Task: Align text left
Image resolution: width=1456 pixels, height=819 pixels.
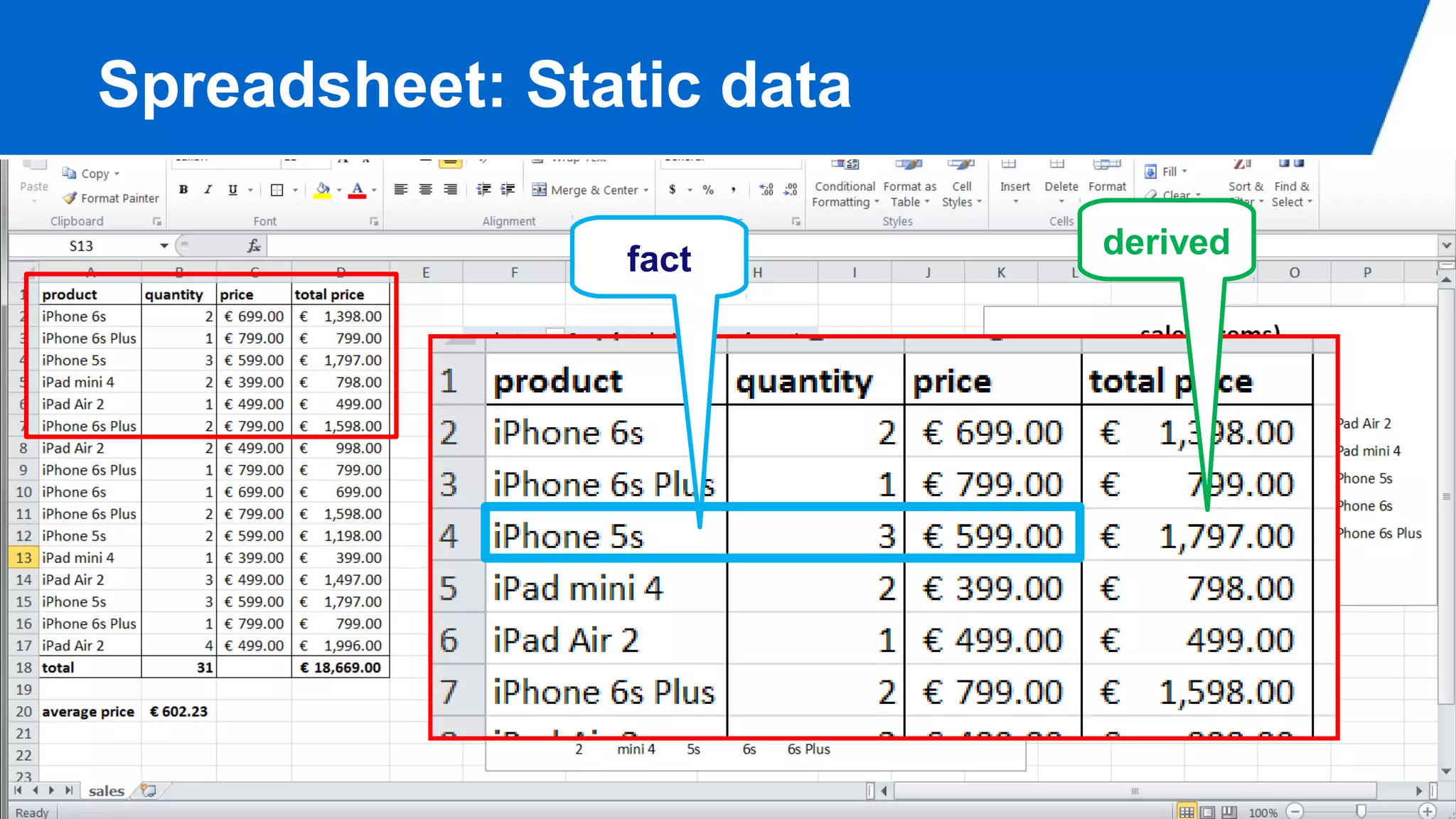Action: click(x=401, y=189)
